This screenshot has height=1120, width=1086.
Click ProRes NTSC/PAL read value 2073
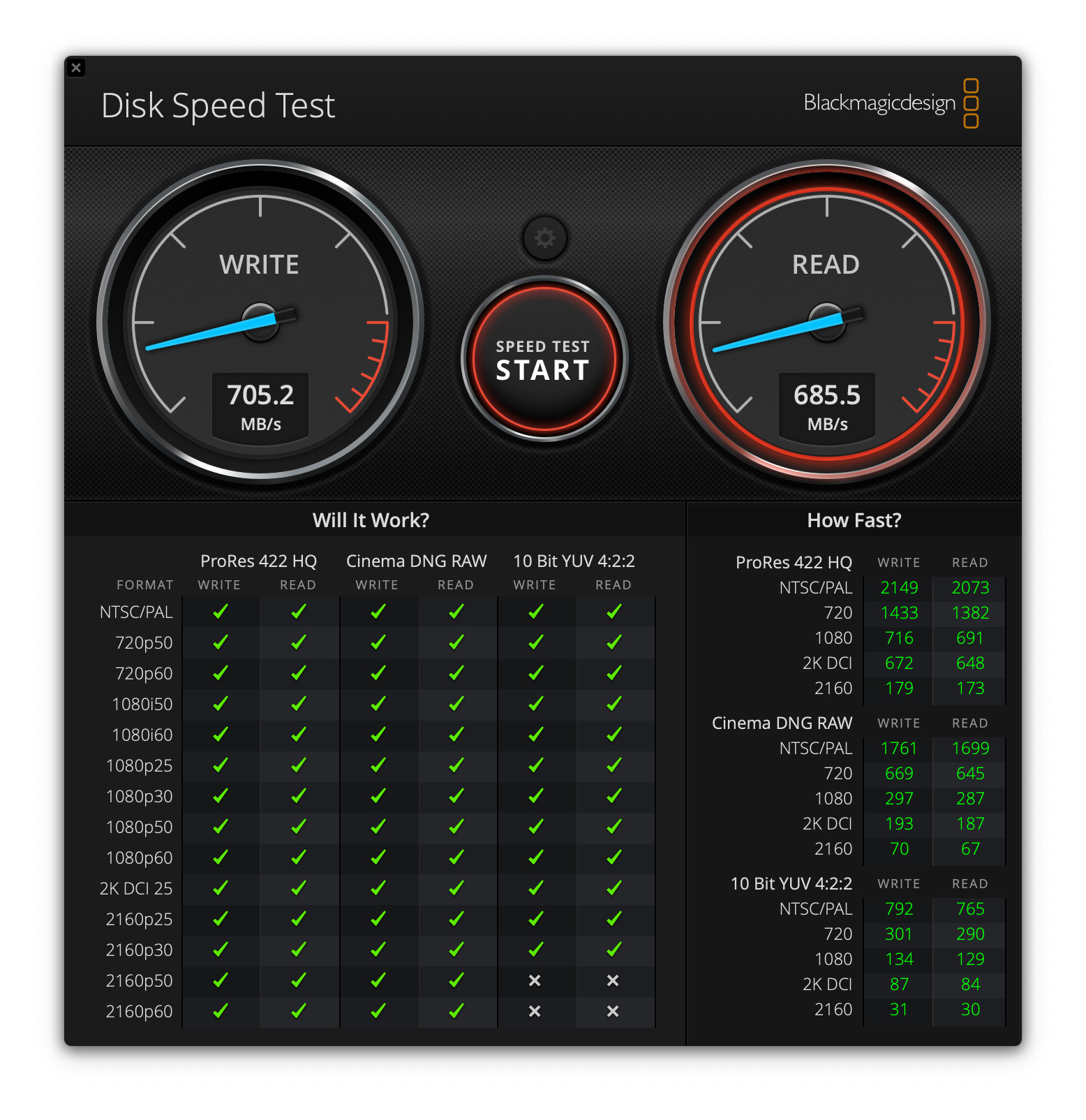point(970,588)
